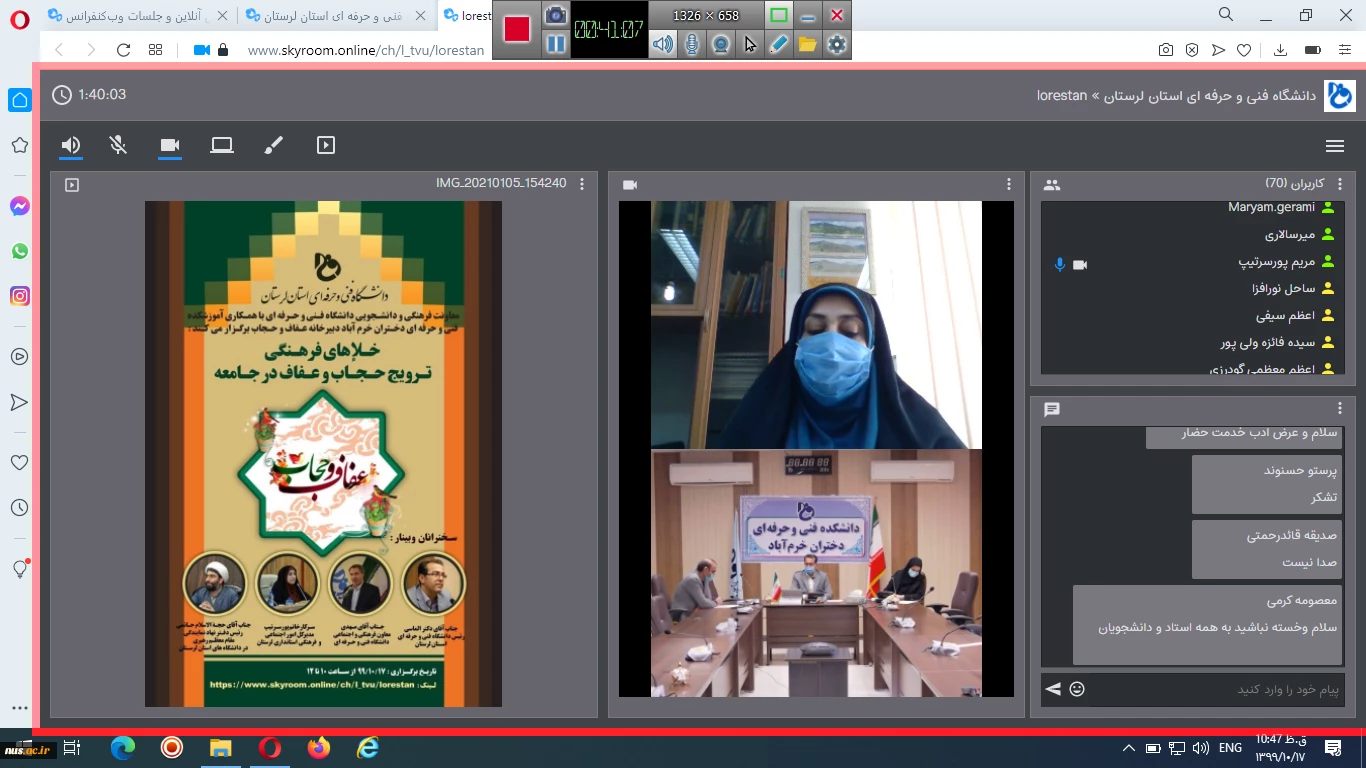Toggle the Skyroom webcam button
The width and height of the screenshot is (1366, 768).
pos(170,146)
